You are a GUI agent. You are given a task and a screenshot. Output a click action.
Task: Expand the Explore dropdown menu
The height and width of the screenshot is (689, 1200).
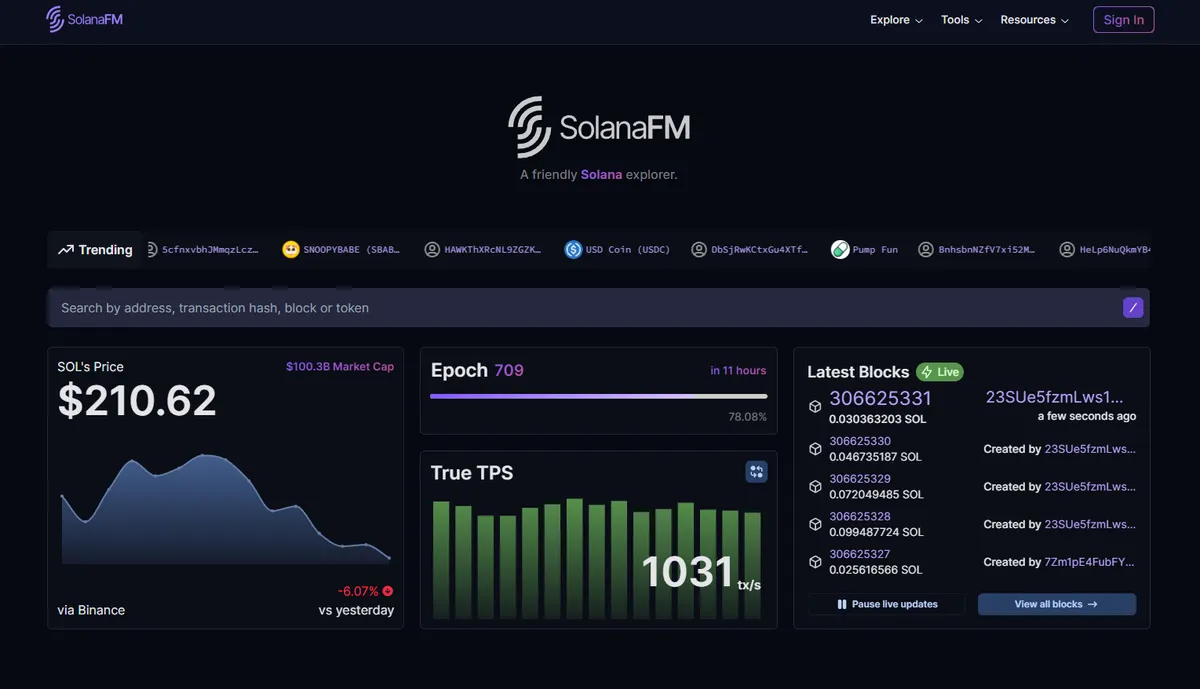(x=896, y=20)
